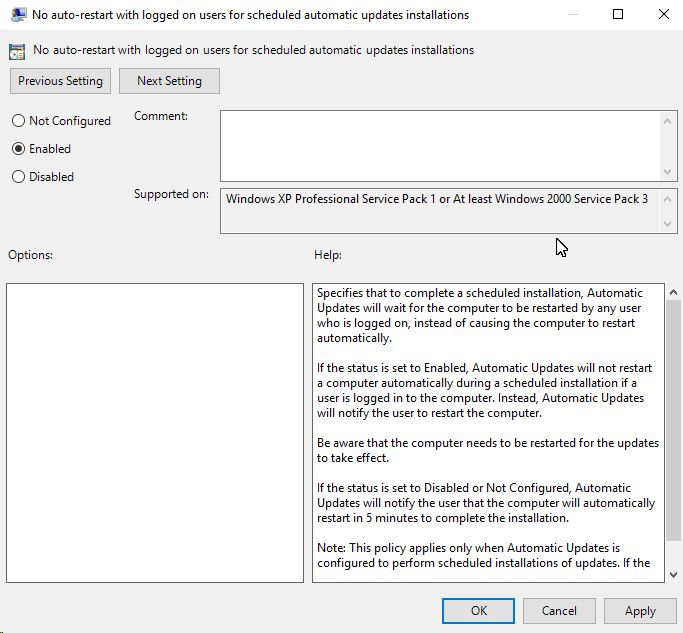Click the Apply button

tap(640, 611)
